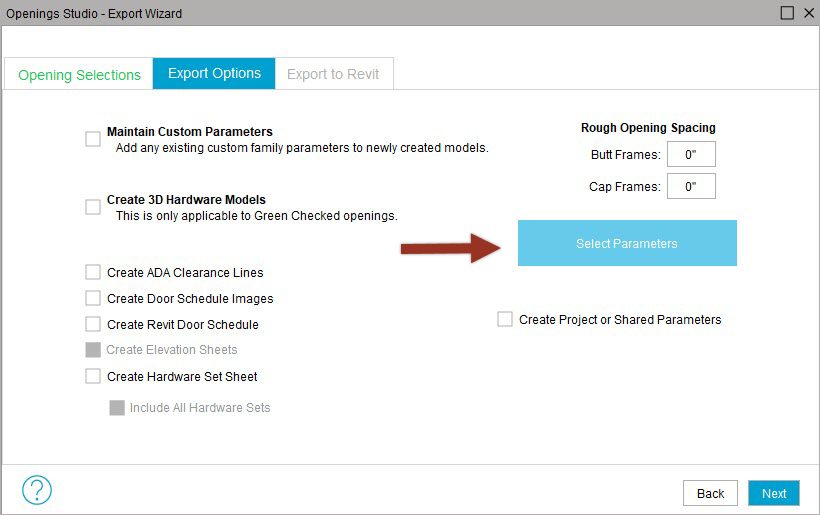Viewport: 820px width, 515px height.
Task: Enable Create Project or Shared Parameters
Action: pos(505,319)
